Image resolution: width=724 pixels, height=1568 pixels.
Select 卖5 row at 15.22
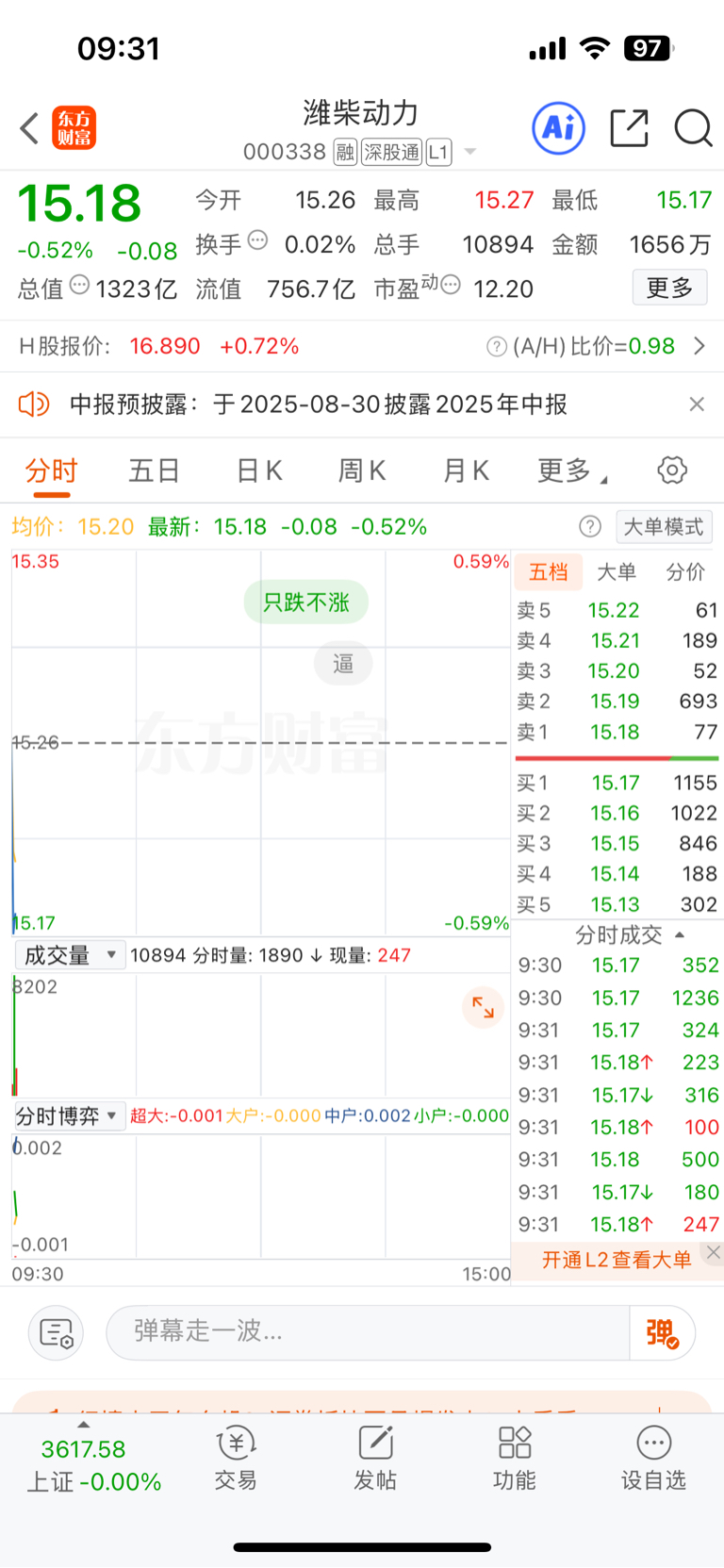click(x=617, y=610)
